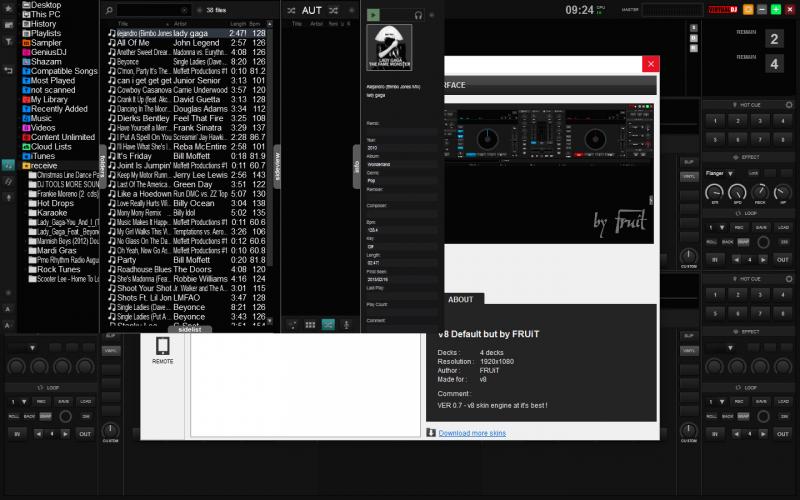The width and height of the screenshot is (800, 500).
Task: Click the back arrow icon in left sidebar
Action: [x=8, y=70]
